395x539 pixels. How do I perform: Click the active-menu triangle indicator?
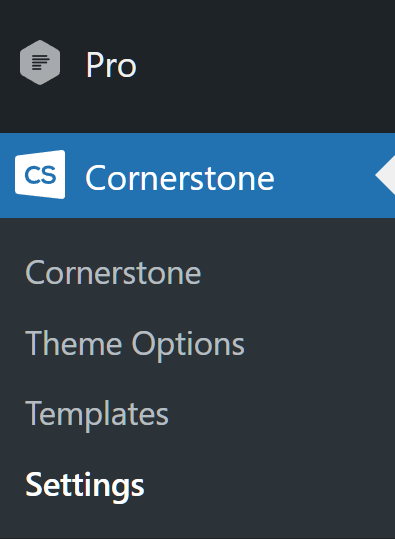click(x=385, y=175)
